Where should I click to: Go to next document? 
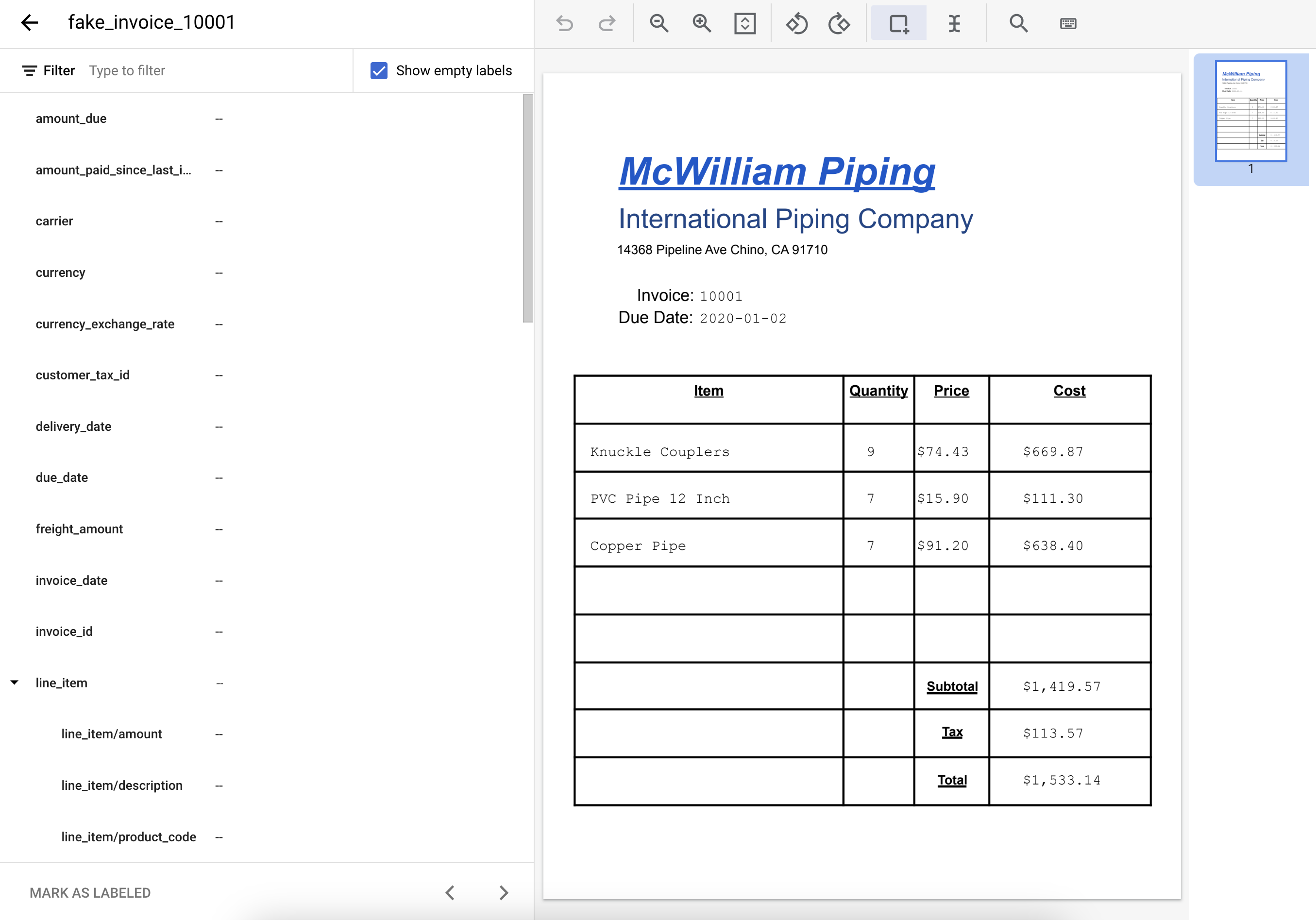pos(503,892)
